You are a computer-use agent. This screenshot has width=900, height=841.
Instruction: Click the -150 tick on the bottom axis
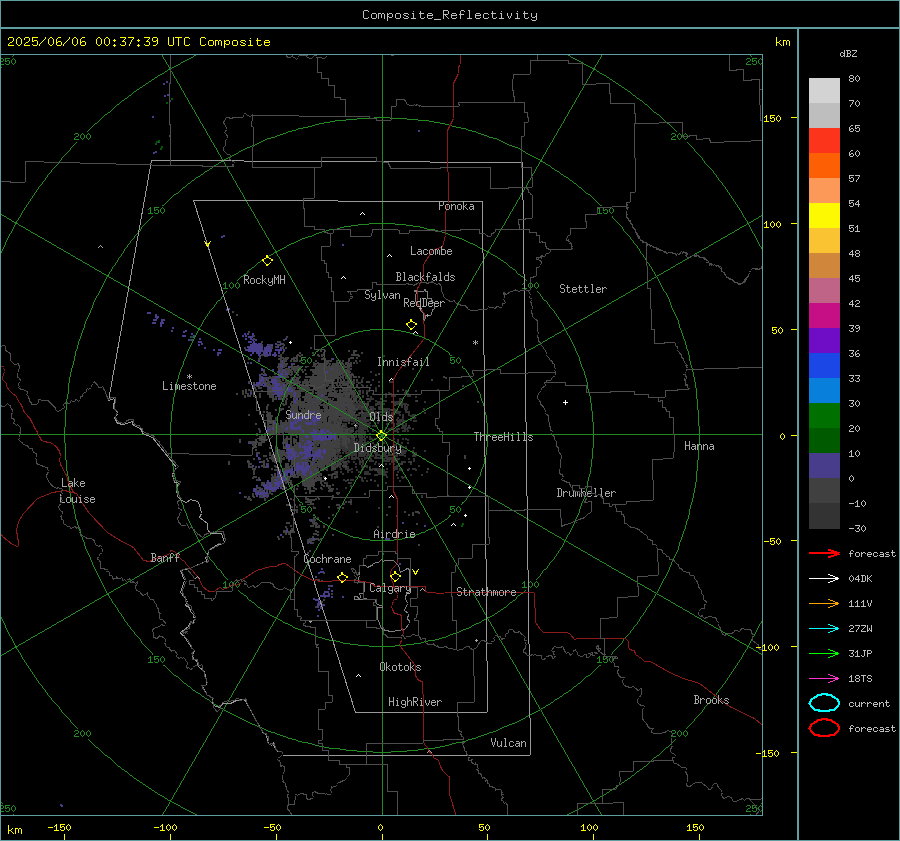[x=59, y=827]
